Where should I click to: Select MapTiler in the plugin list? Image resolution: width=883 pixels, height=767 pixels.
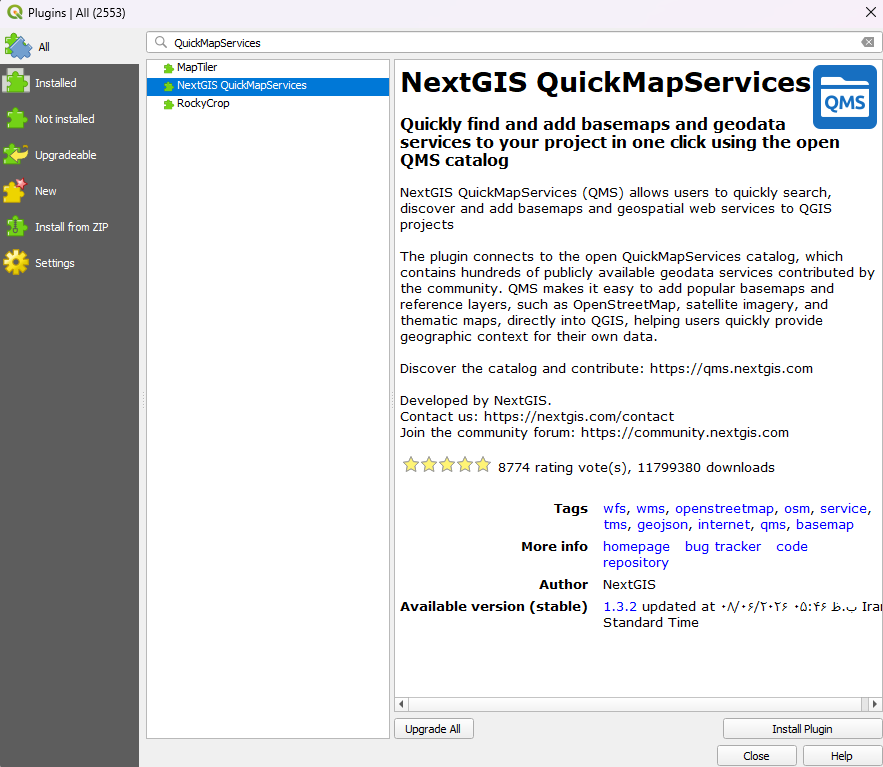[268, 68]
